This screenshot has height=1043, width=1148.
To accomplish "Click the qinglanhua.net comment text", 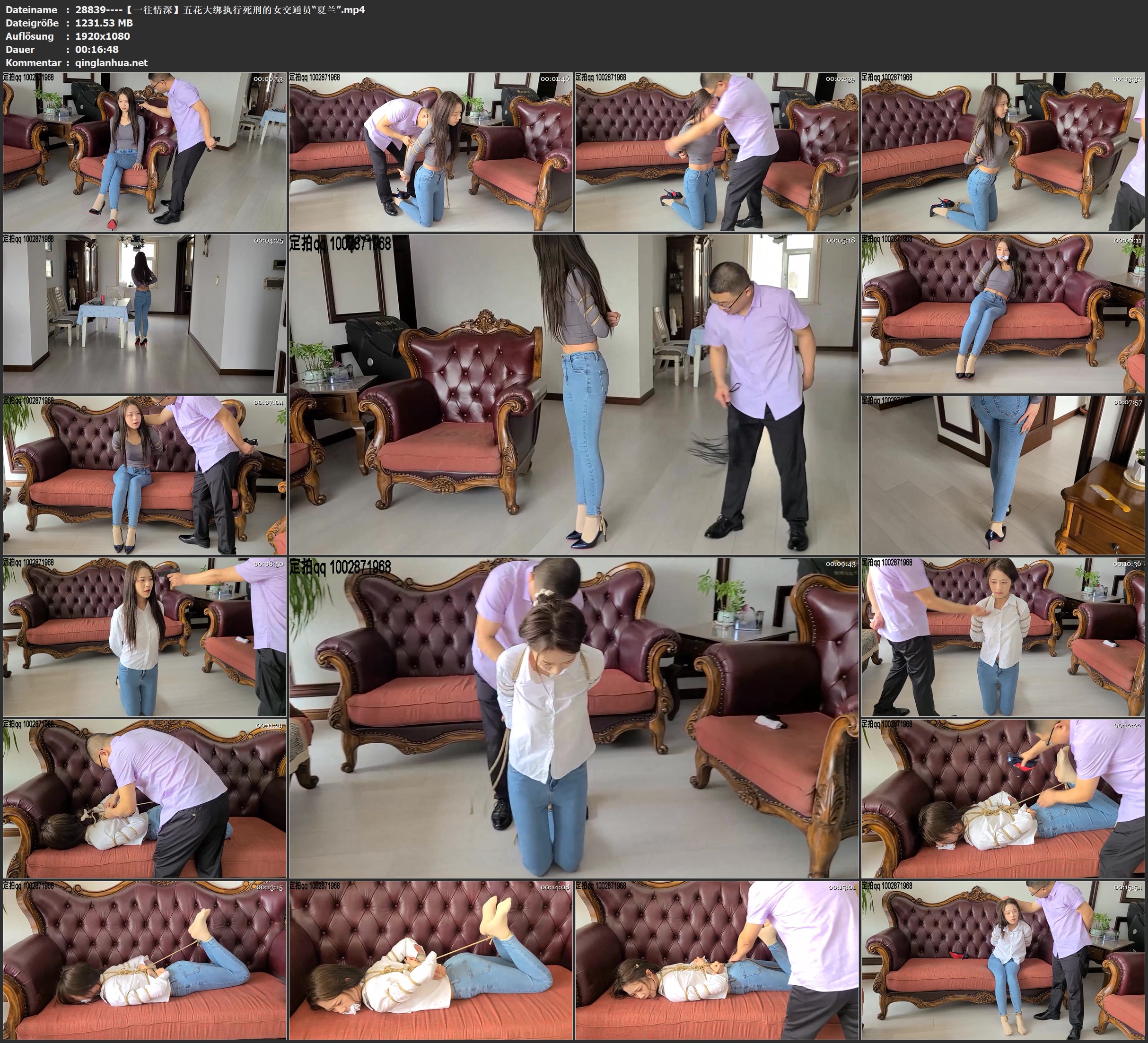I will [112, 63].
